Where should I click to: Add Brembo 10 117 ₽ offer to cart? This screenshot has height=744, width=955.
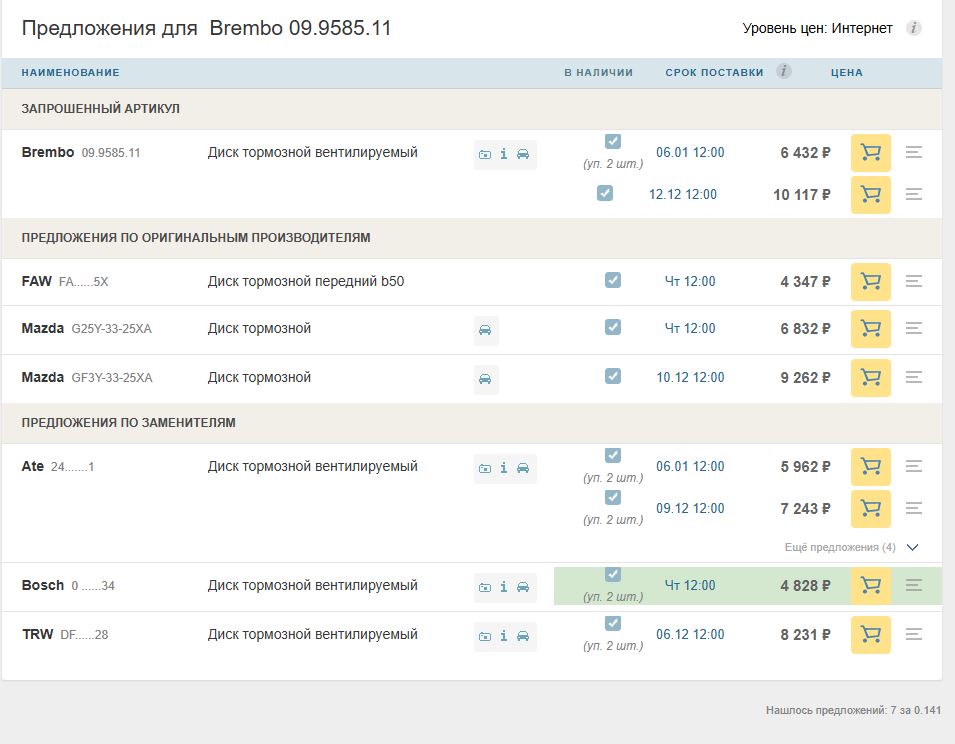click(870, 195)
